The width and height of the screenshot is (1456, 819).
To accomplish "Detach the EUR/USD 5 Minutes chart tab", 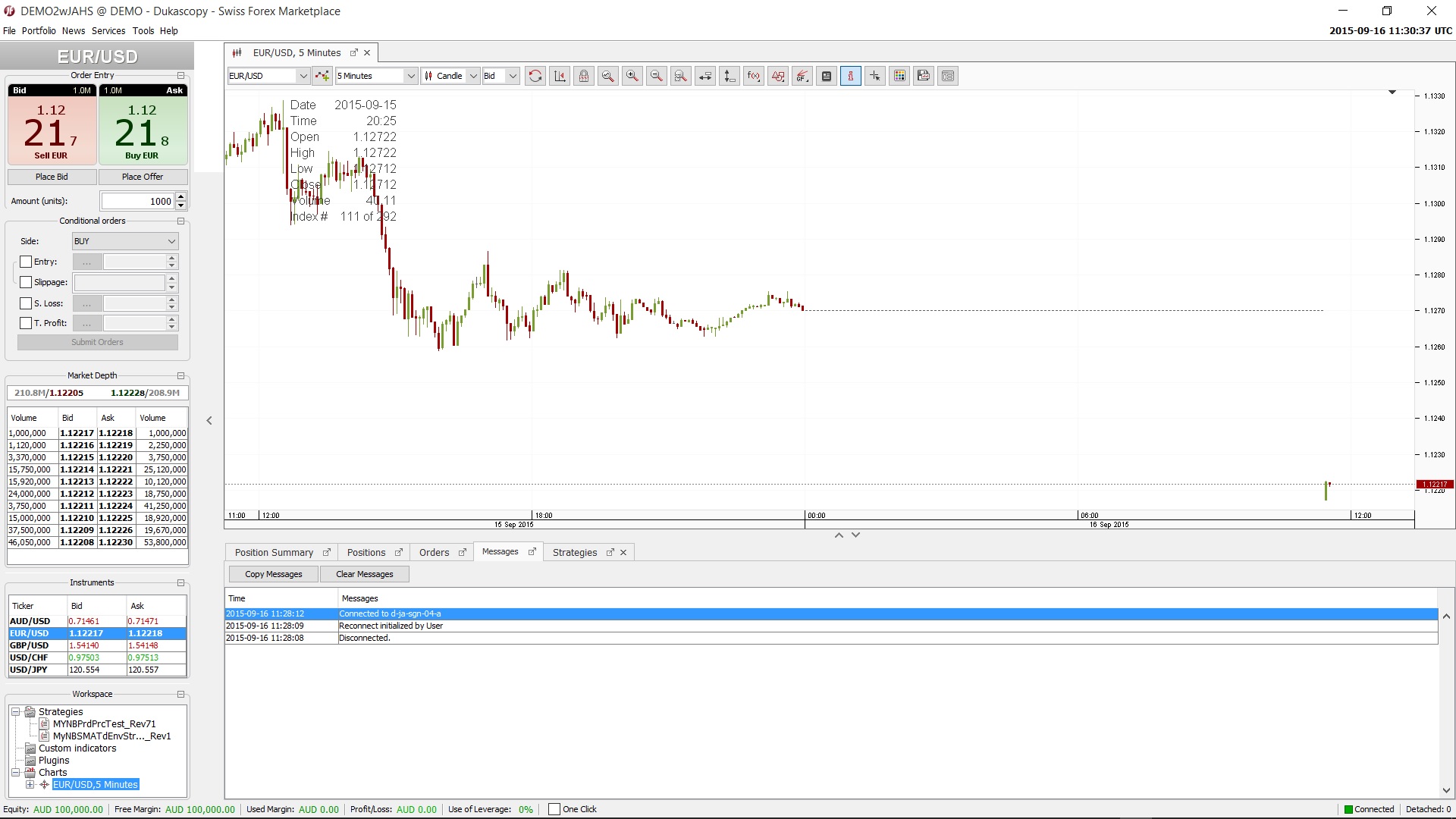I will (x=353, y=52).
